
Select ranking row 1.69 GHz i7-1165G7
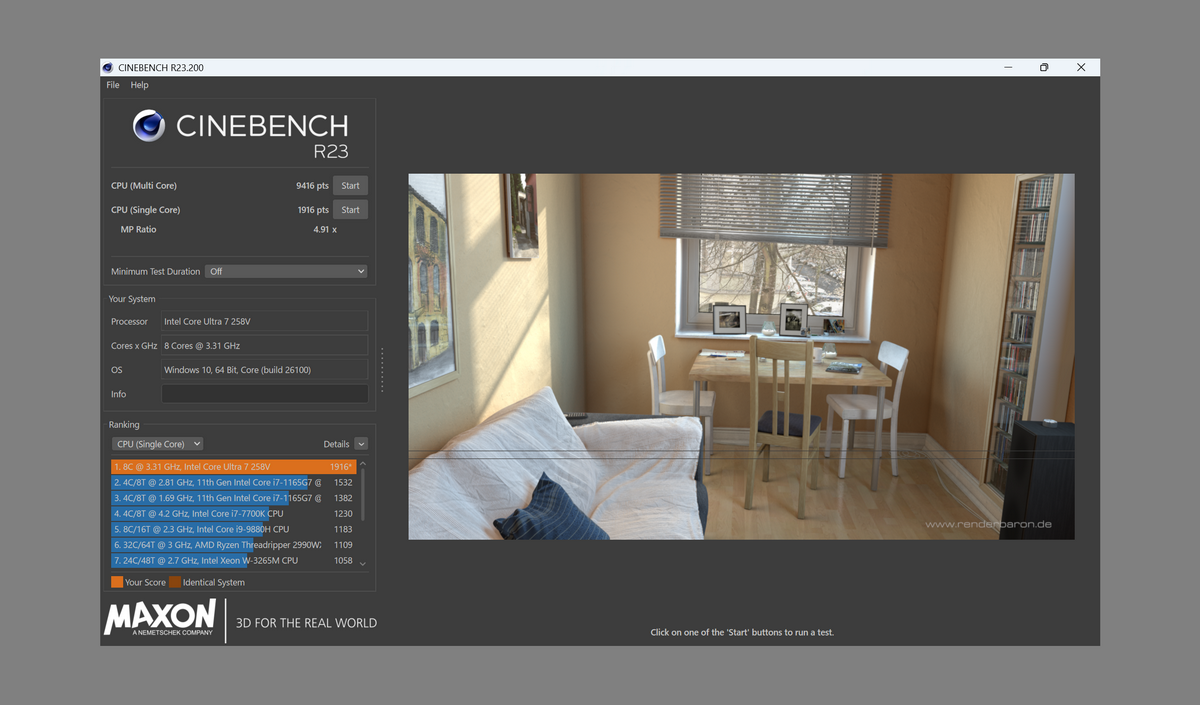point(233,498)
